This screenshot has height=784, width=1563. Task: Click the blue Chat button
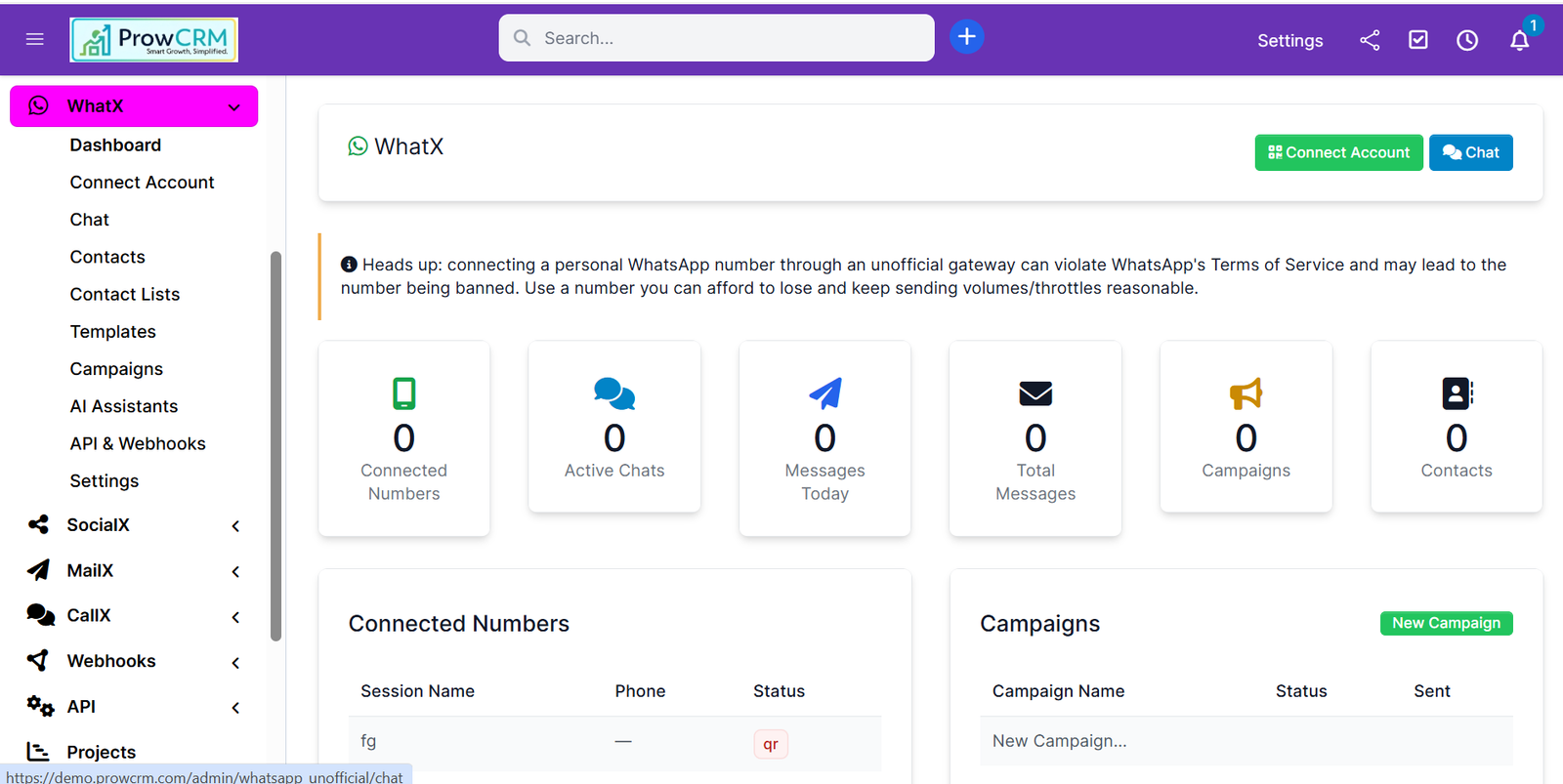pyautogui.click(x=1470, y=152)
